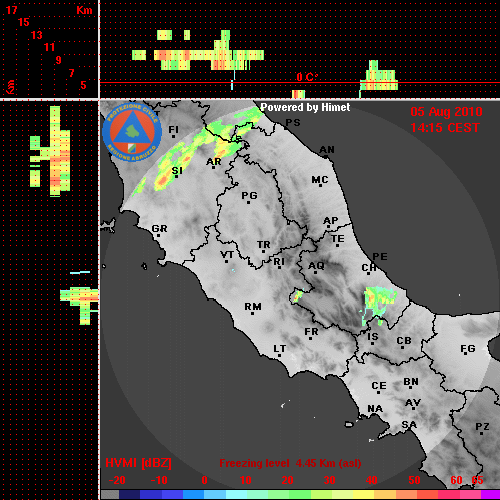Click the storm cell south of CH
Viewport: 500px width, 500px height.
tap(378, 304)
